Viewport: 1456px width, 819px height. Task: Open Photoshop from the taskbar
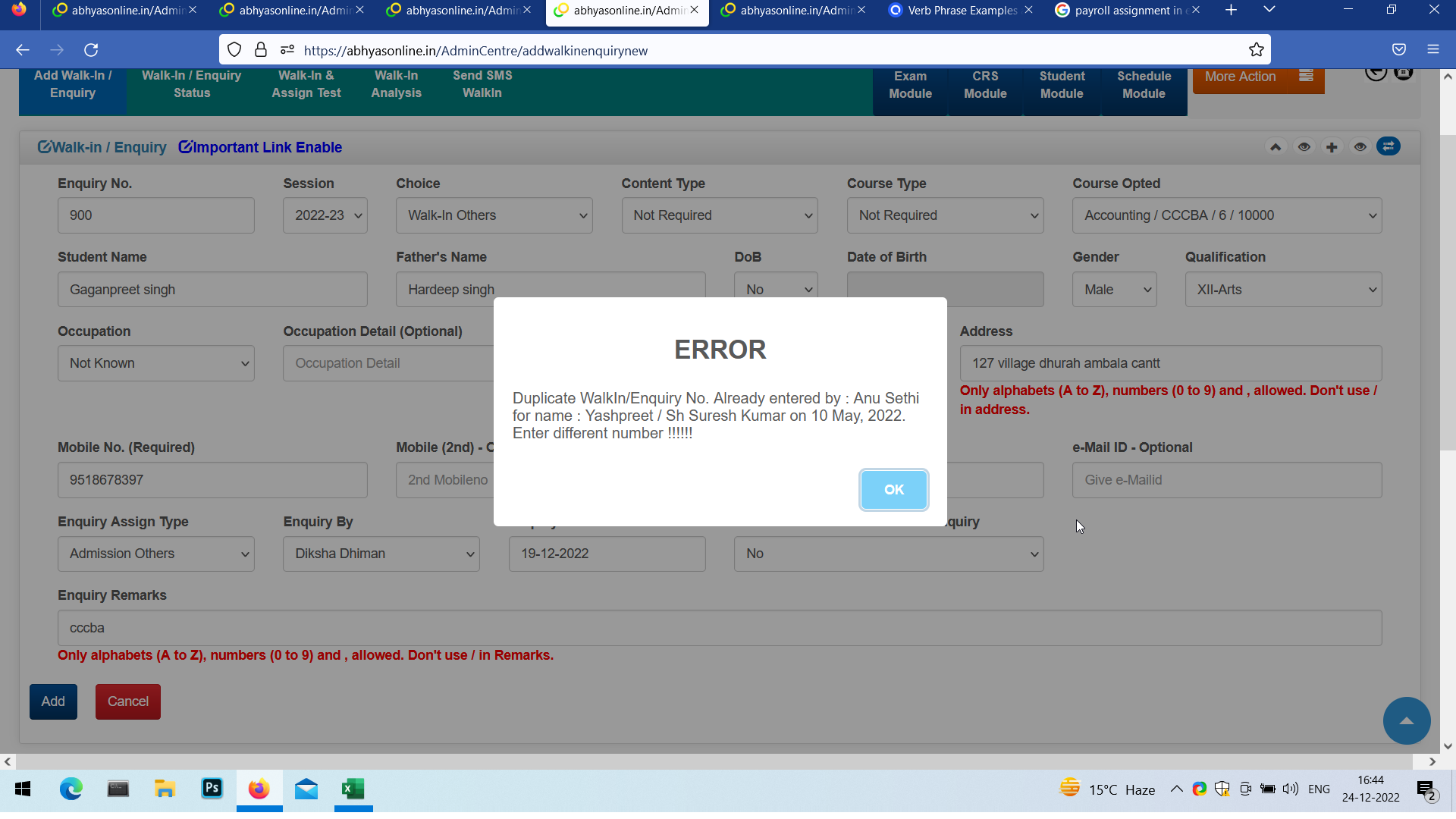click(212, 789)
